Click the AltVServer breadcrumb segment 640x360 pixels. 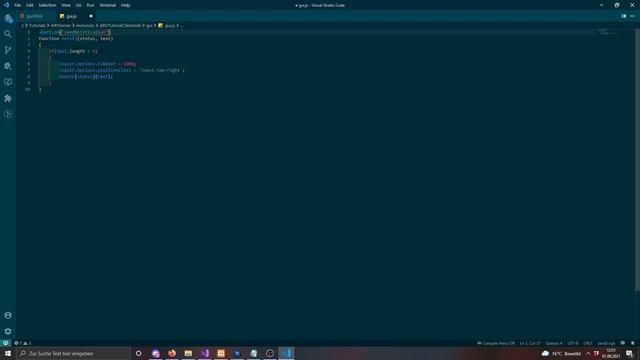[x=61, y=26]
